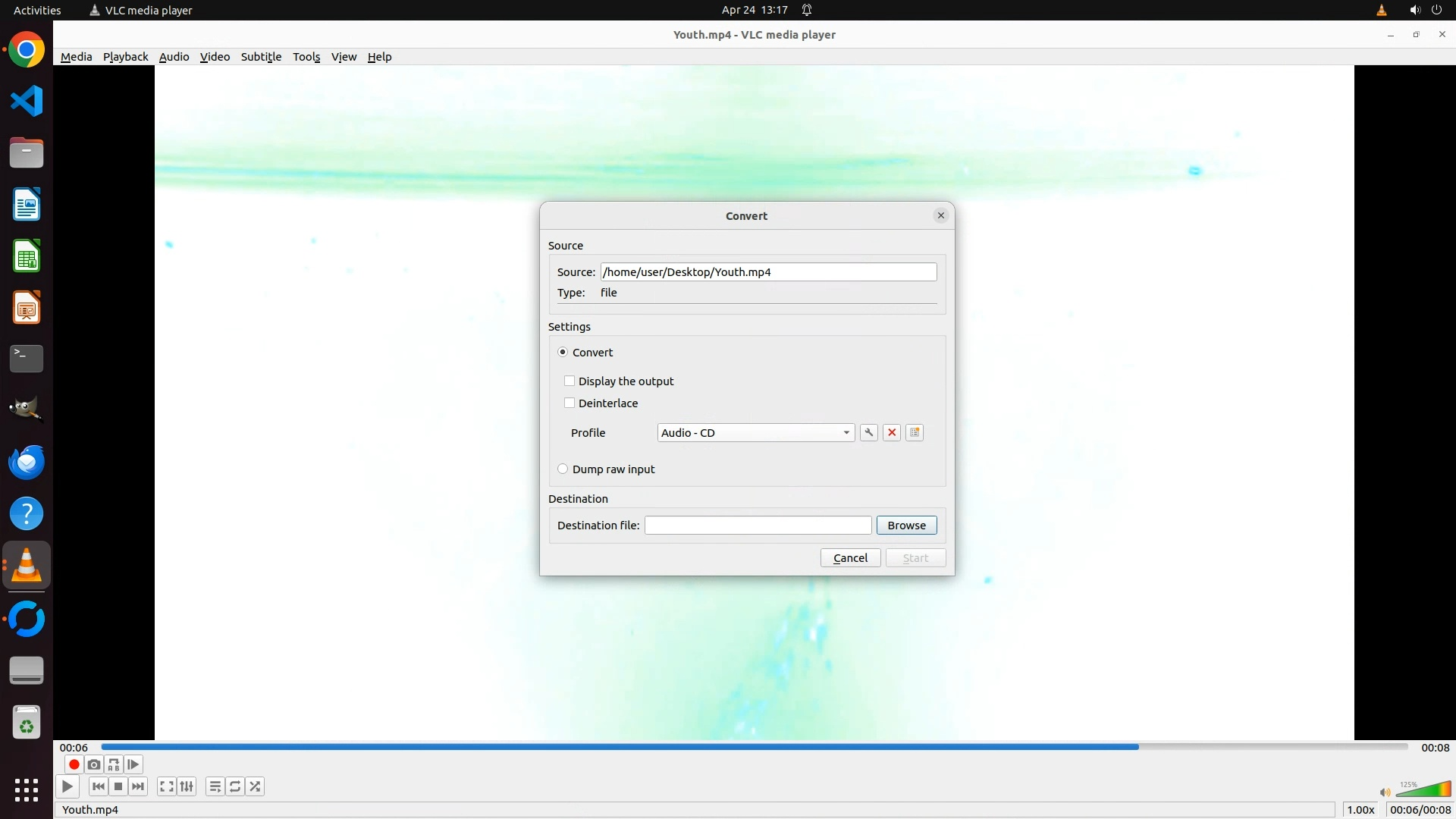Create a new profile with the profile icon
Image resolution: width=1456 pixels, height=819 pixels.
pyautogui.click(x=915, y=433)
